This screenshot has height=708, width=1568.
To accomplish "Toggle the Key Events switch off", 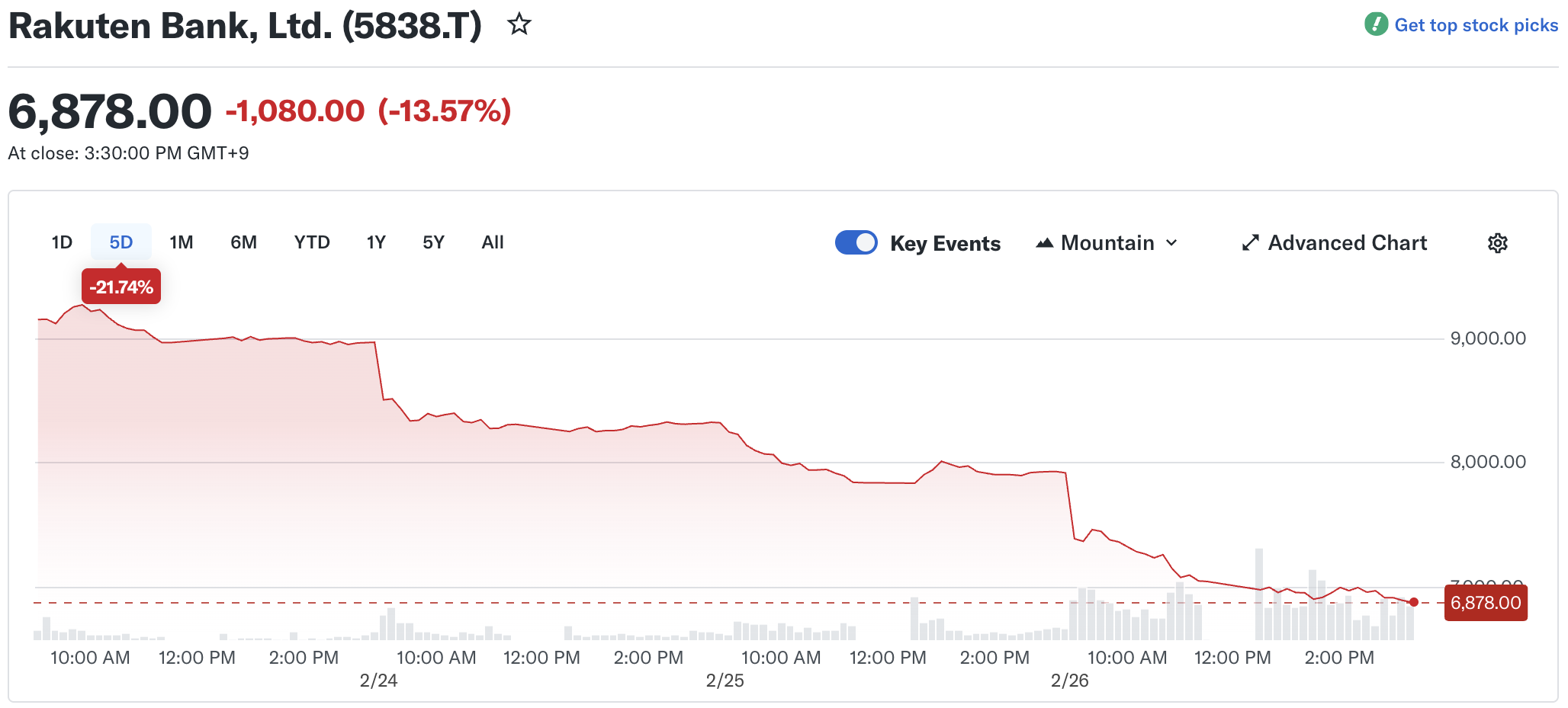I will pos(856,242).
